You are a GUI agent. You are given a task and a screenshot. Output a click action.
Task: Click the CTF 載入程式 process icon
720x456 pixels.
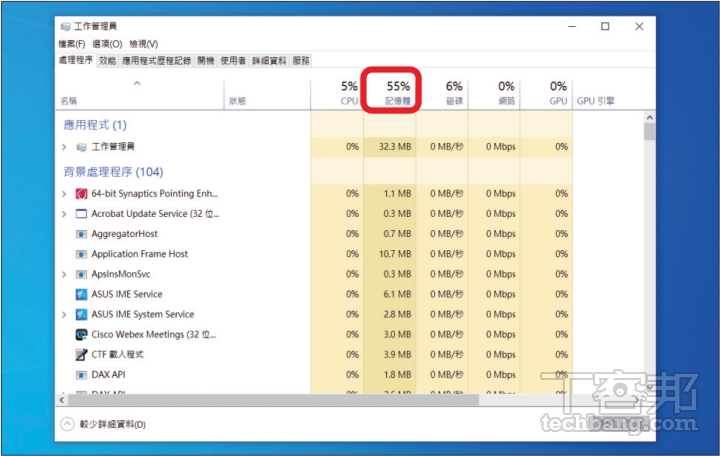pos(82,354)
